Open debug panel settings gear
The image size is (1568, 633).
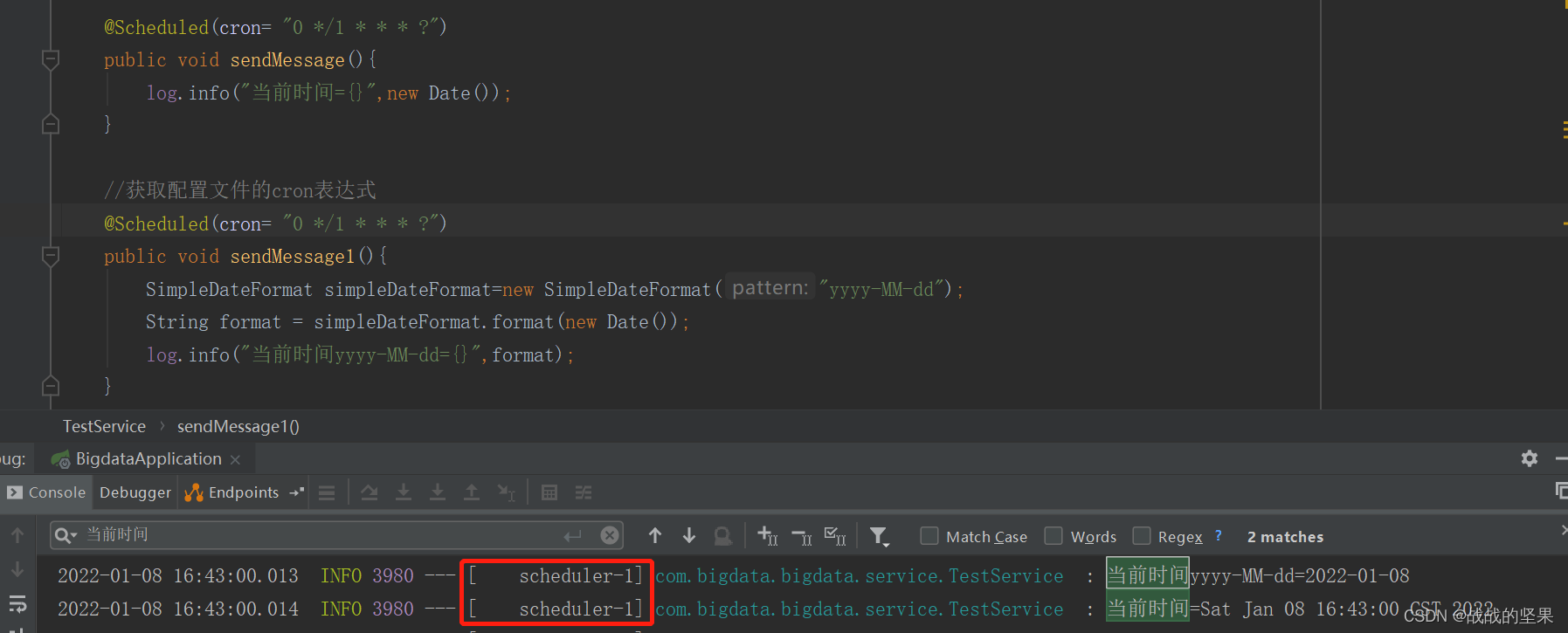[1530, 458]
